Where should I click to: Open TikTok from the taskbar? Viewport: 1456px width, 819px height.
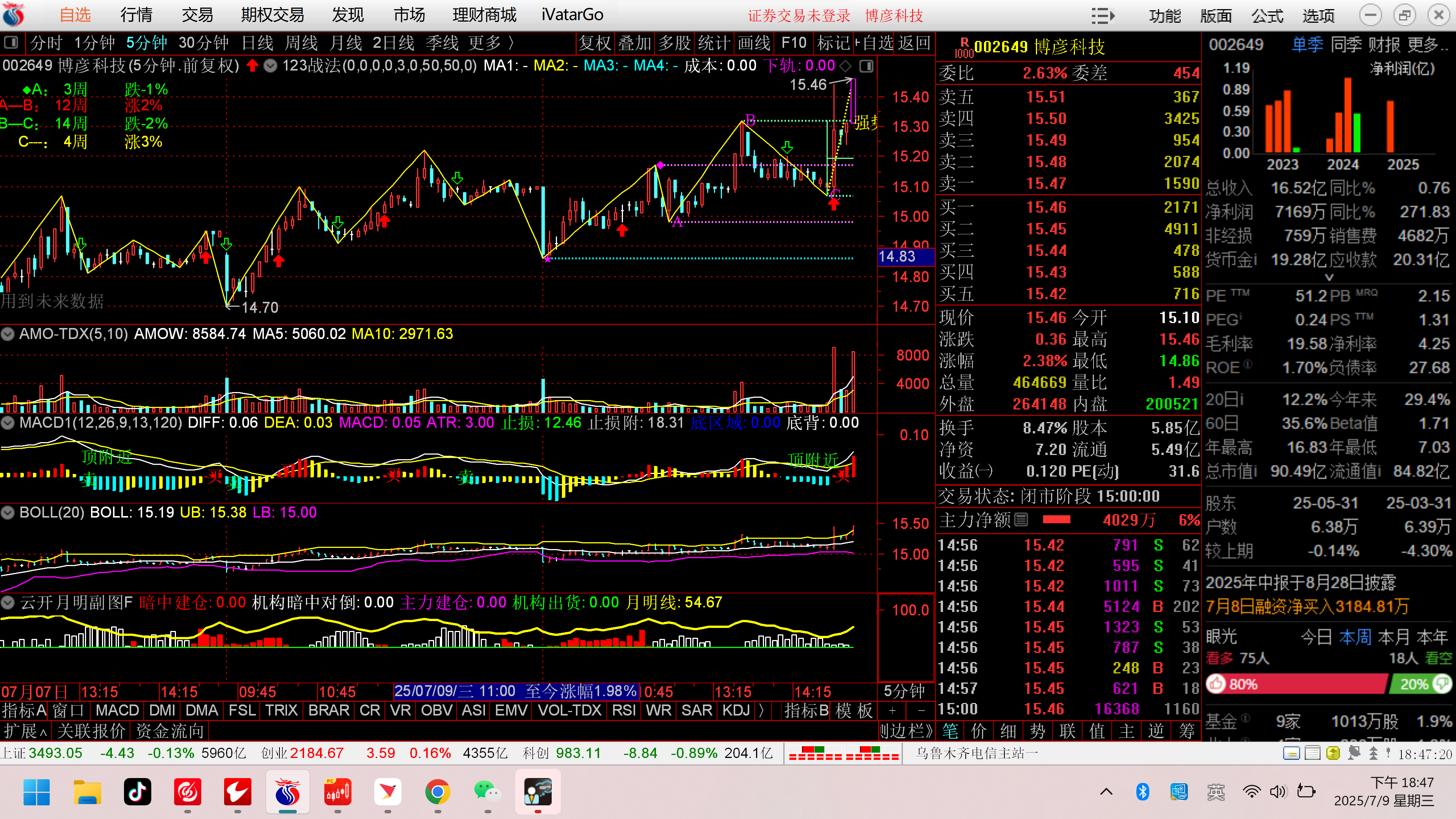[x=137, y=792]
